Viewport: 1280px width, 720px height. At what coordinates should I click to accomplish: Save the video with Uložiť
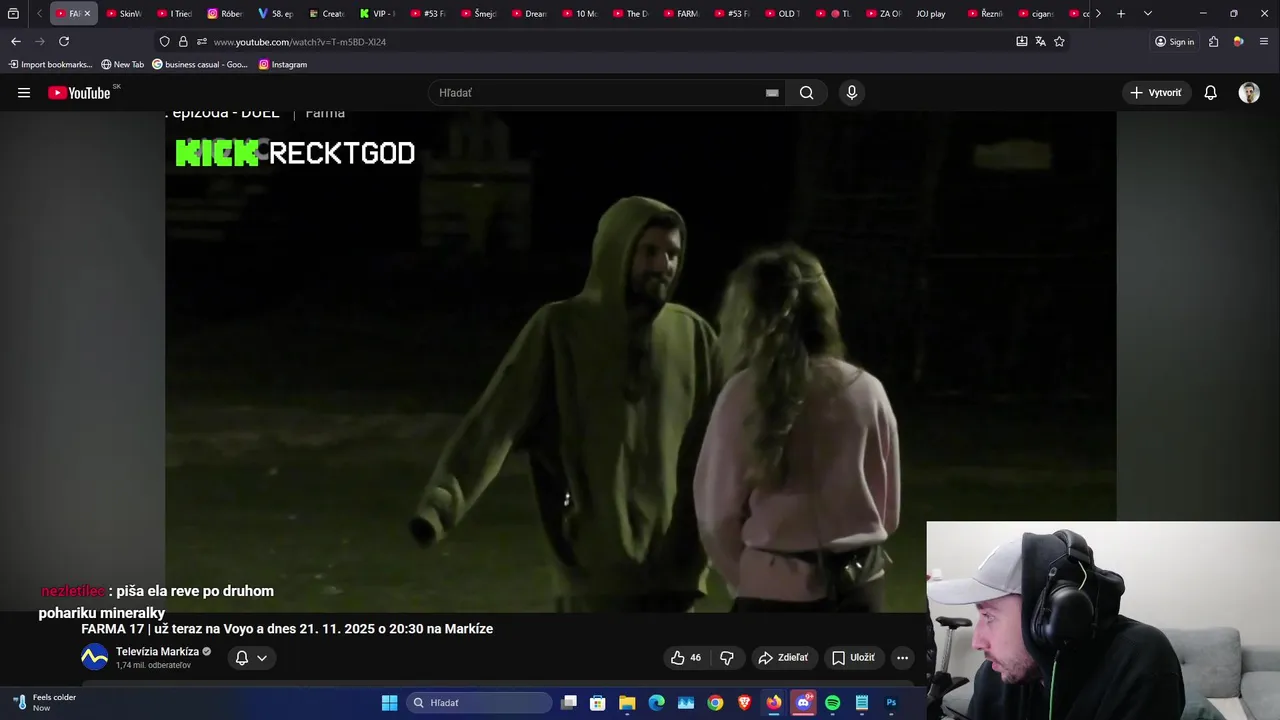(x=853, y=658)
